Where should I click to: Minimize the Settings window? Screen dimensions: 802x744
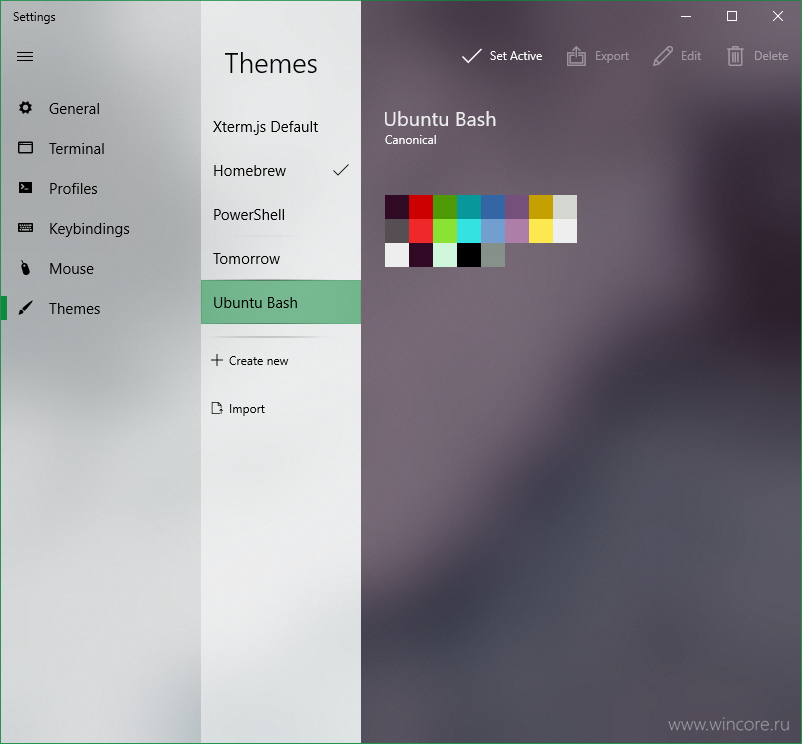tap(686, 16)
